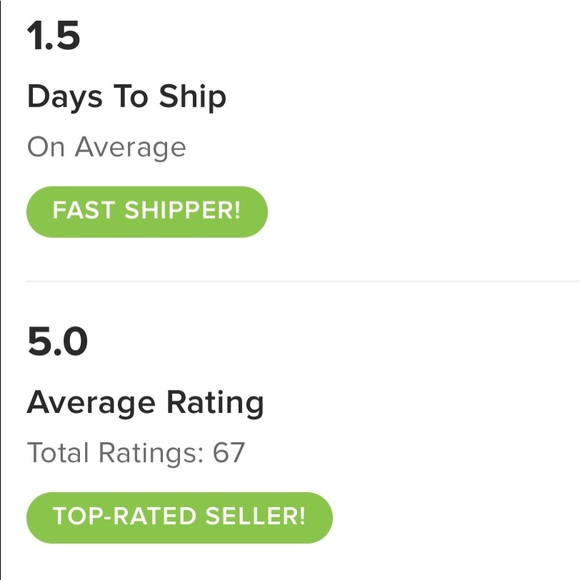
Task: Click the word Ship in the heading
Action: (192, 97)
